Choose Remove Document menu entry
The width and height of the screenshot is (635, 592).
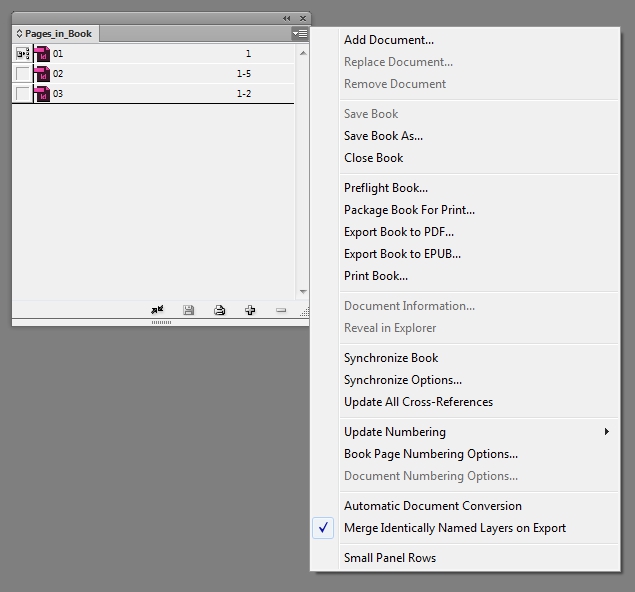click(395, 84)
